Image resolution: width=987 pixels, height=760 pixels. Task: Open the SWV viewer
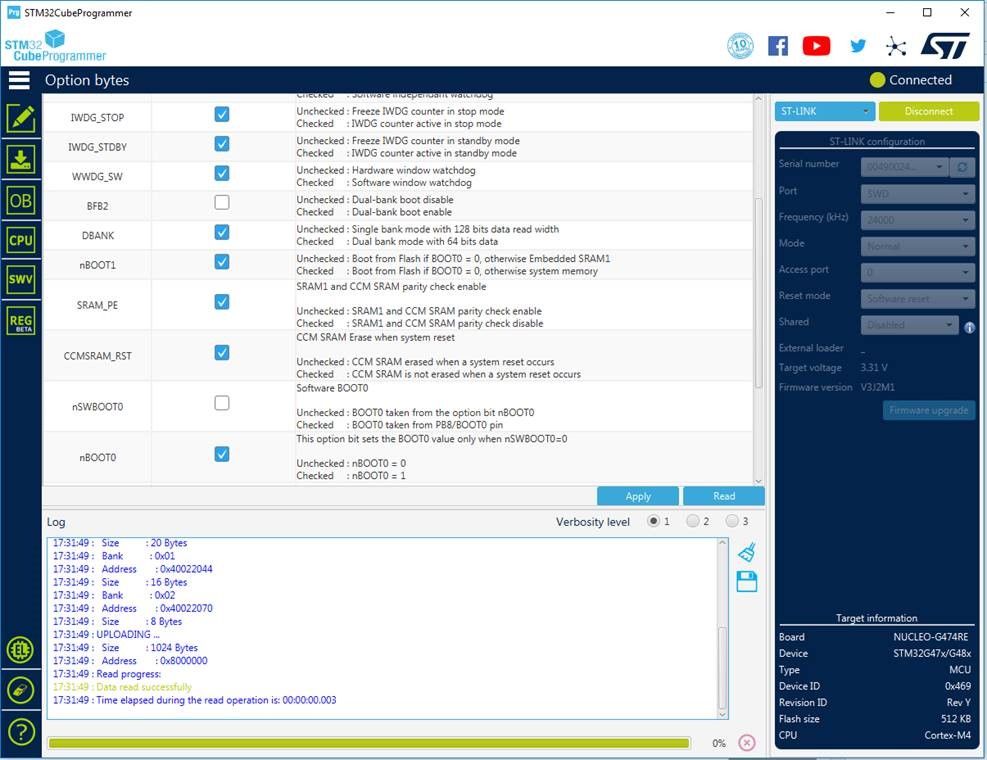[x=21, y=280]
